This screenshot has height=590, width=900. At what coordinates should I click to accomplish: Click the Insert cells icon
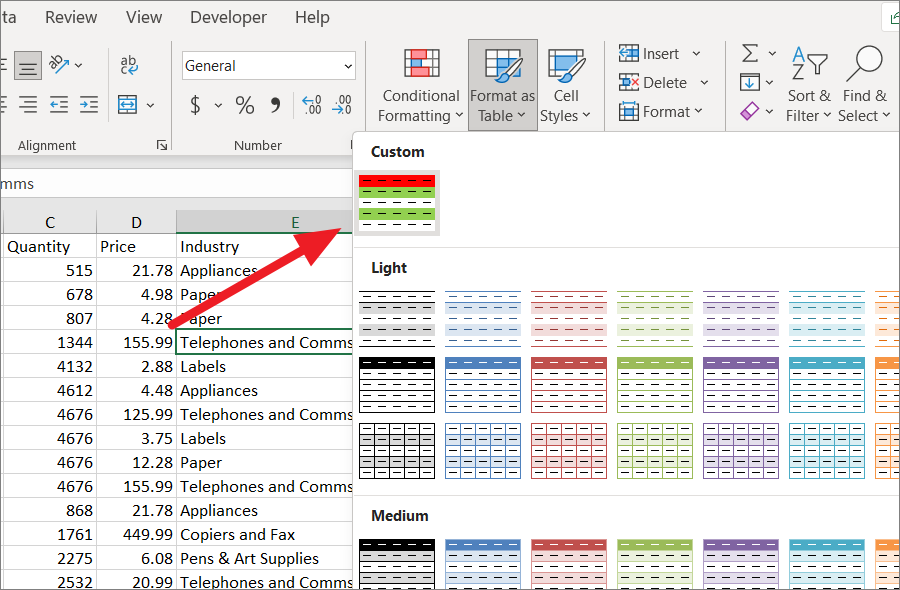click(629, 53)
